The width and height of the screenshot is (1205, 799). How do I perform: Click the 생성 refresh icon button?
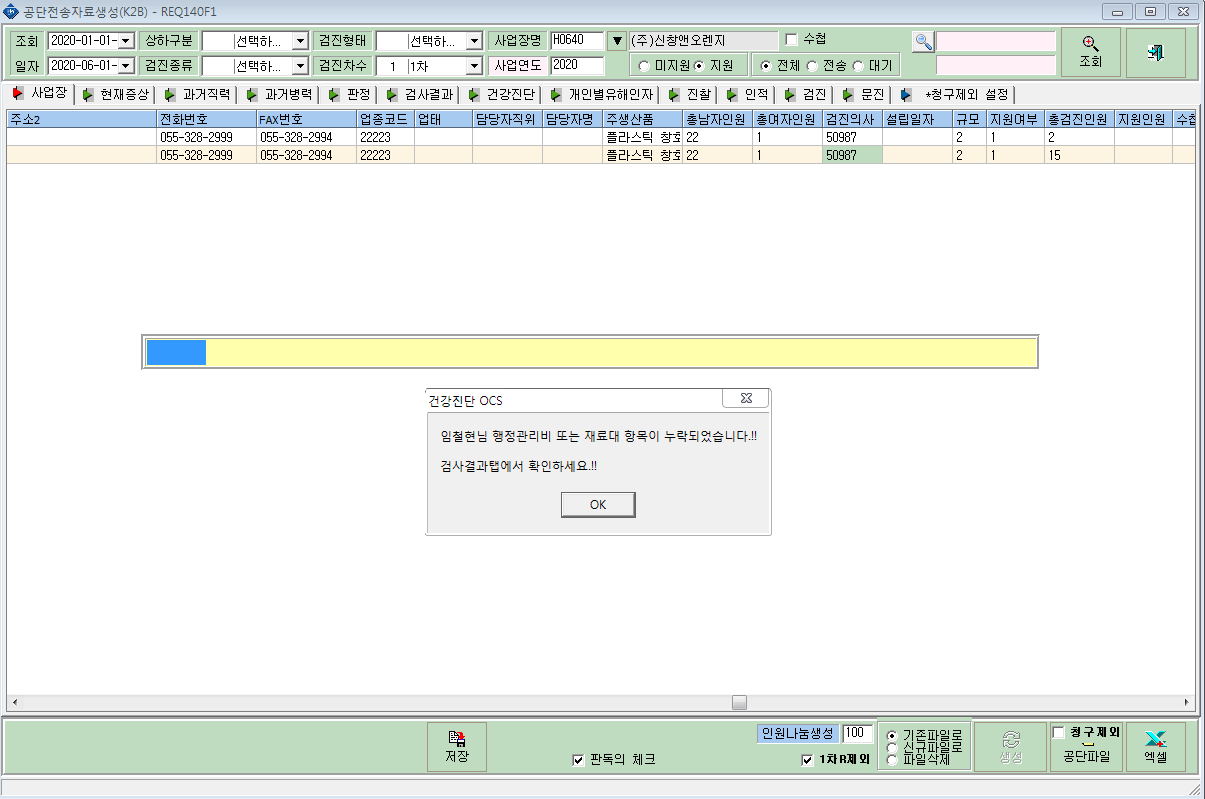click(x=1010, y=746)
